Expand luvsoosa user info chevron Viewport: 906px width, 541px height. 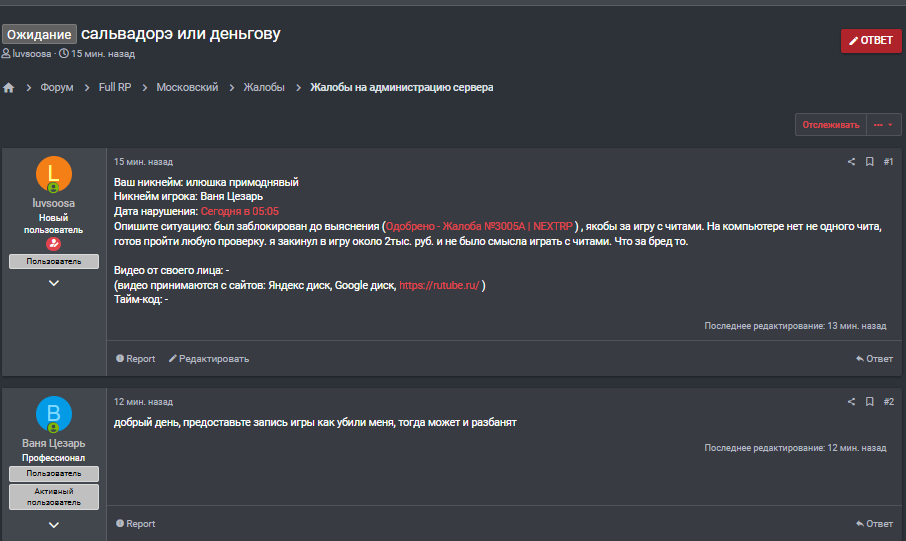54,283
